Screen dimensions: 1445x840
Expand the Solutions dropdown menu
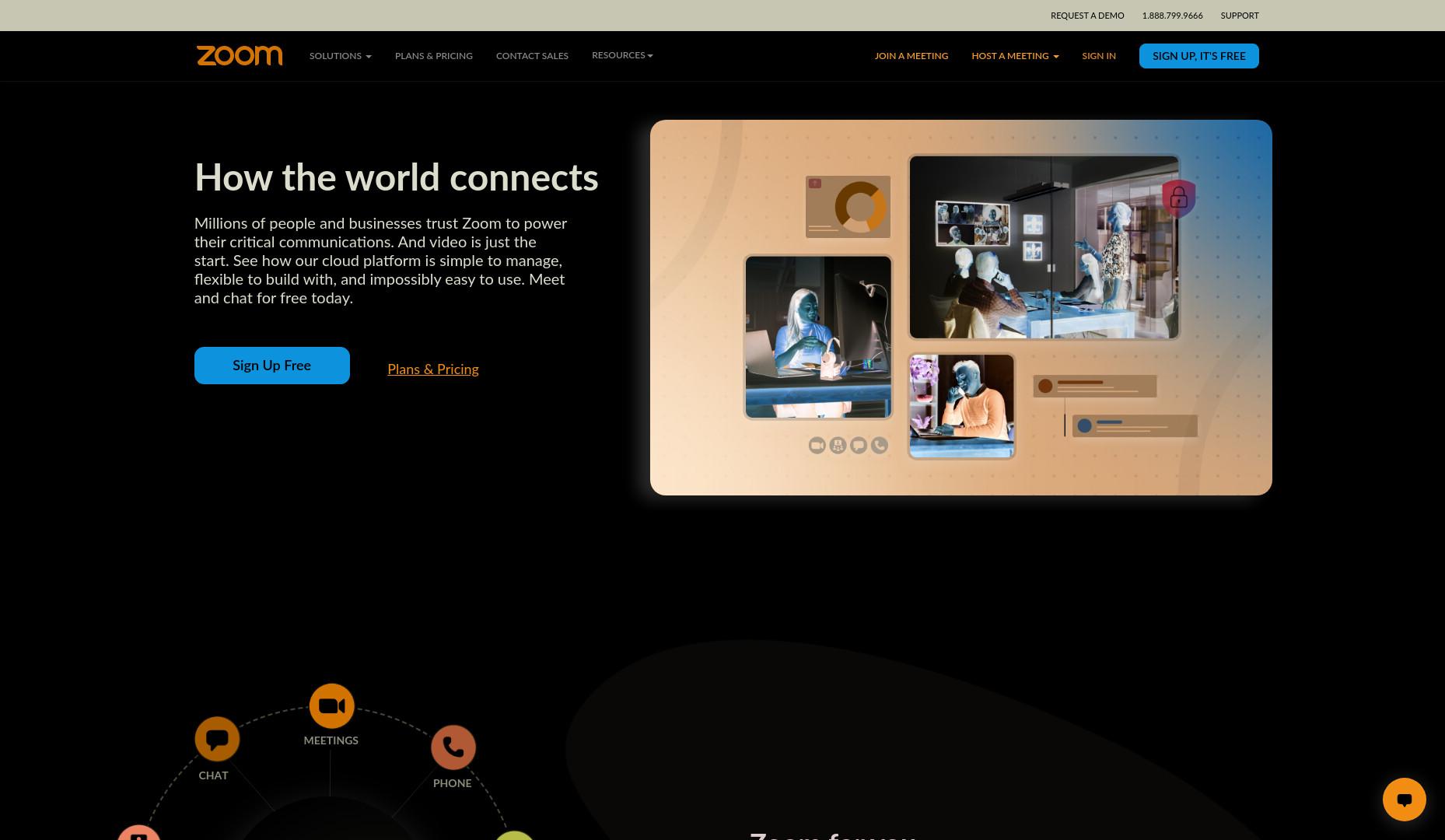coord(341,56)
